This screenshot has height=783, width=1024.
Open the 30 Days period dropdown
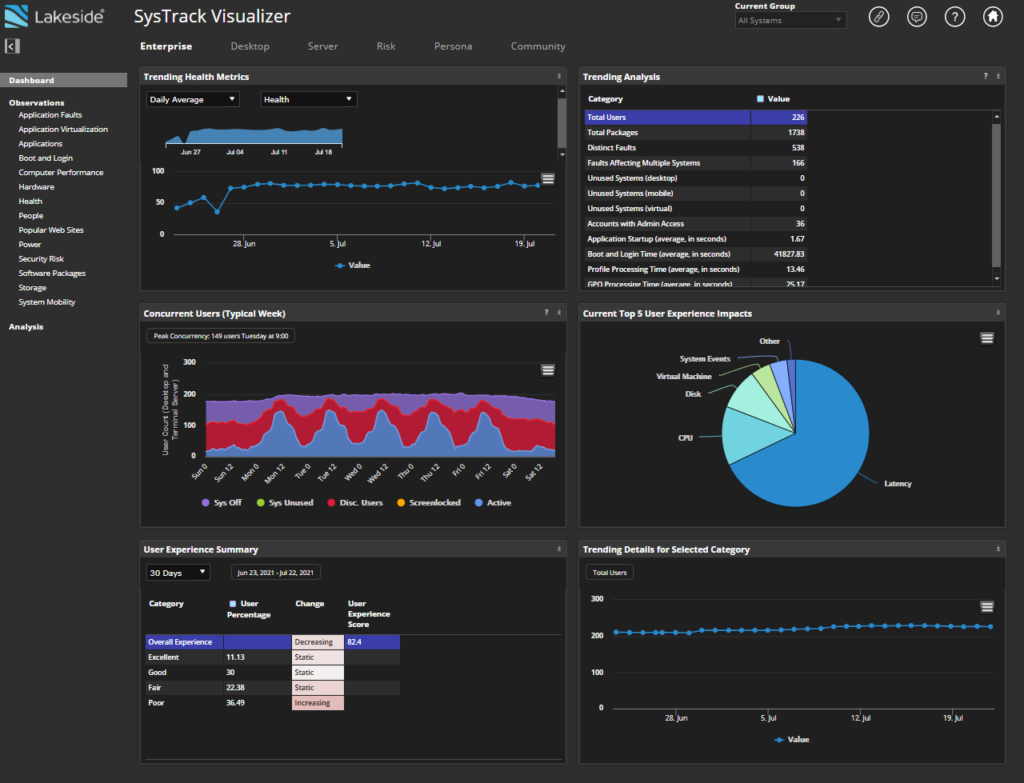coord(178,573)
